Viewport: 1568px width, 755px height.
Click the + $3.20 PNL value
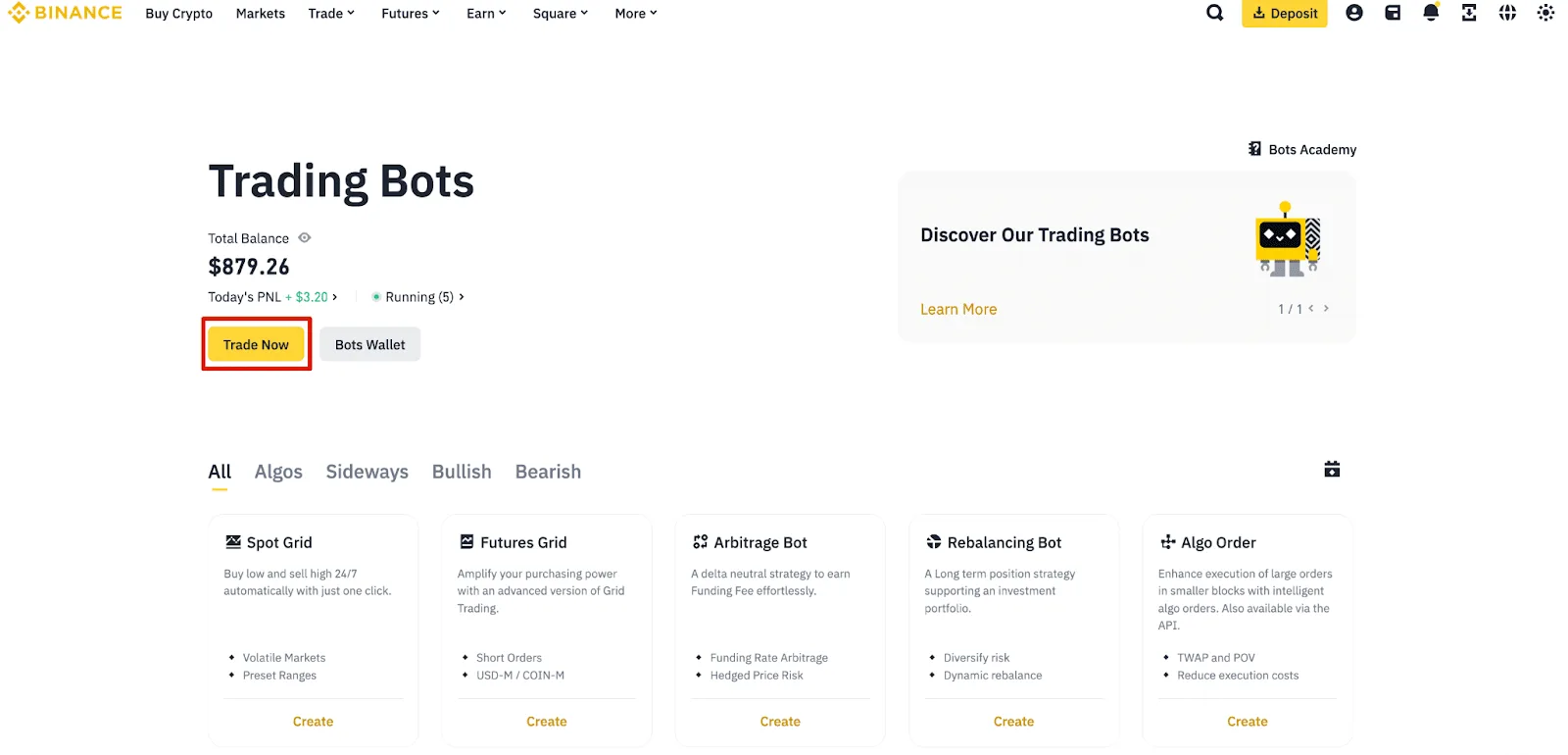[307, 297]
